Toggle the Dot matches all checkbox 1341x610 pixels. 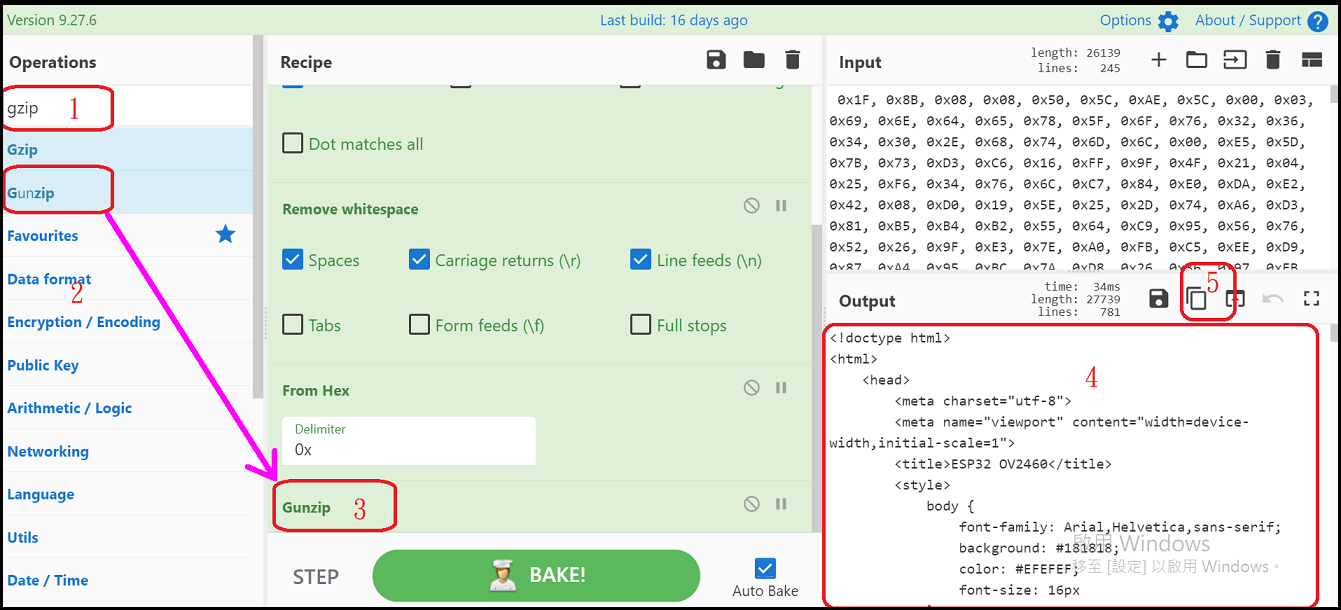pyautogui.click(x=292, y=143)
